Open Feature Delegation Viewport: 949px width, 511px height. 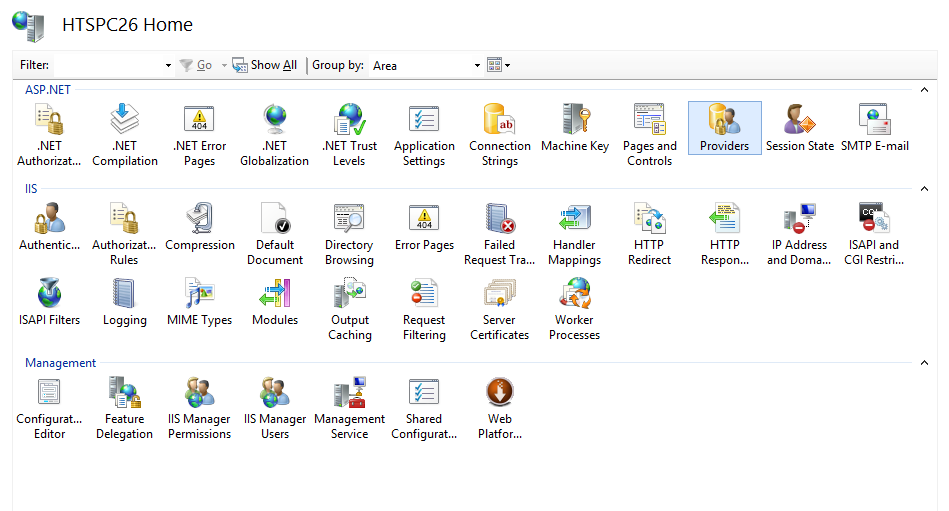tap(124, 408)
